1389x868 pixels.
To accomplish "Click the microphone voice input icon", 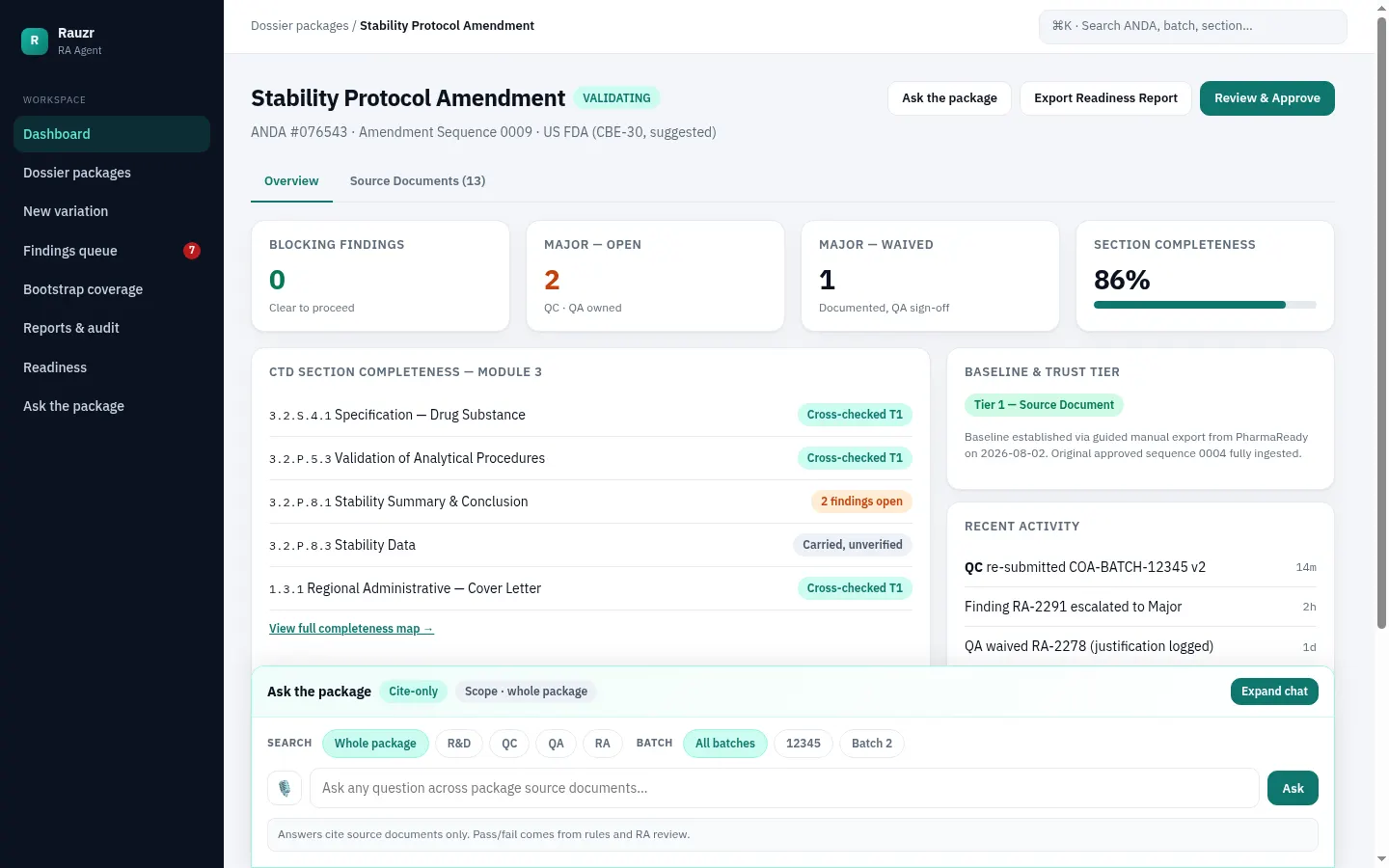I will 285,788.
